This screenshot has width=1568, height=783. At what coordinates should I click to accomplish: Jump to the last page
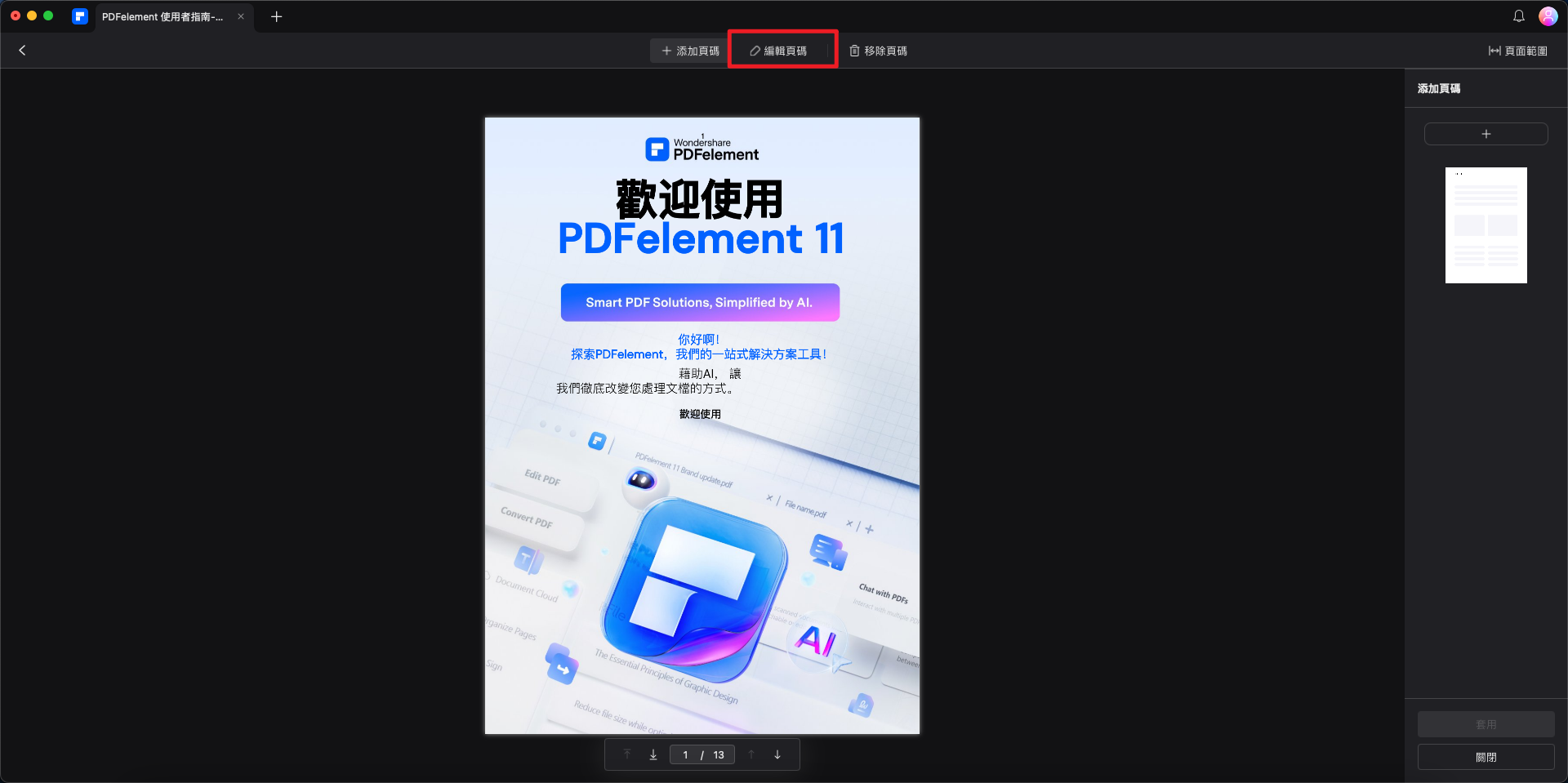click(x=653, y=755)
